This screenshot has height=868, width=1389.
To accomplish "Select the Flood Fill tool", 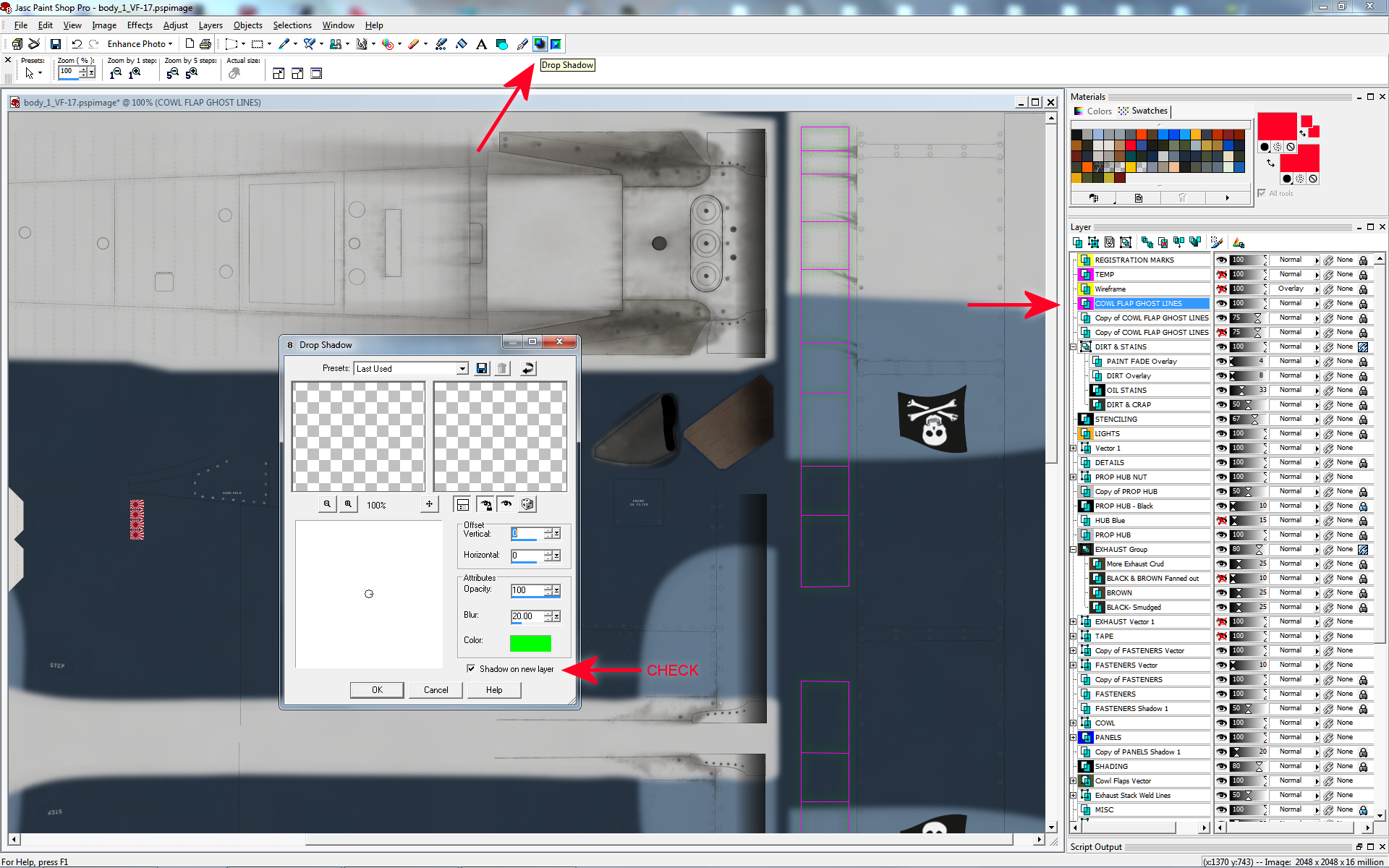I will (x=462, y=44).
